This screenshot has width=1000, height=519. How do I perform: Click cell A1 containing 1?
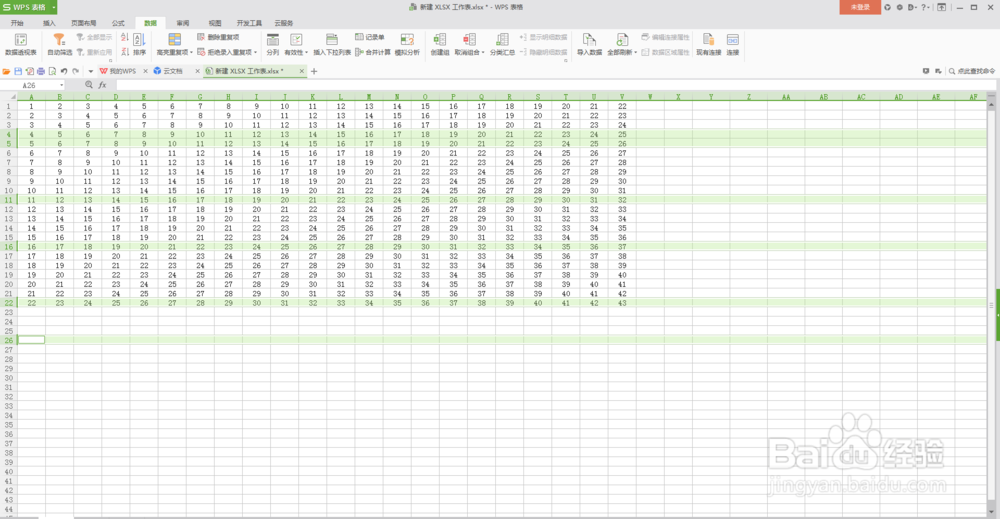[31, 106]
